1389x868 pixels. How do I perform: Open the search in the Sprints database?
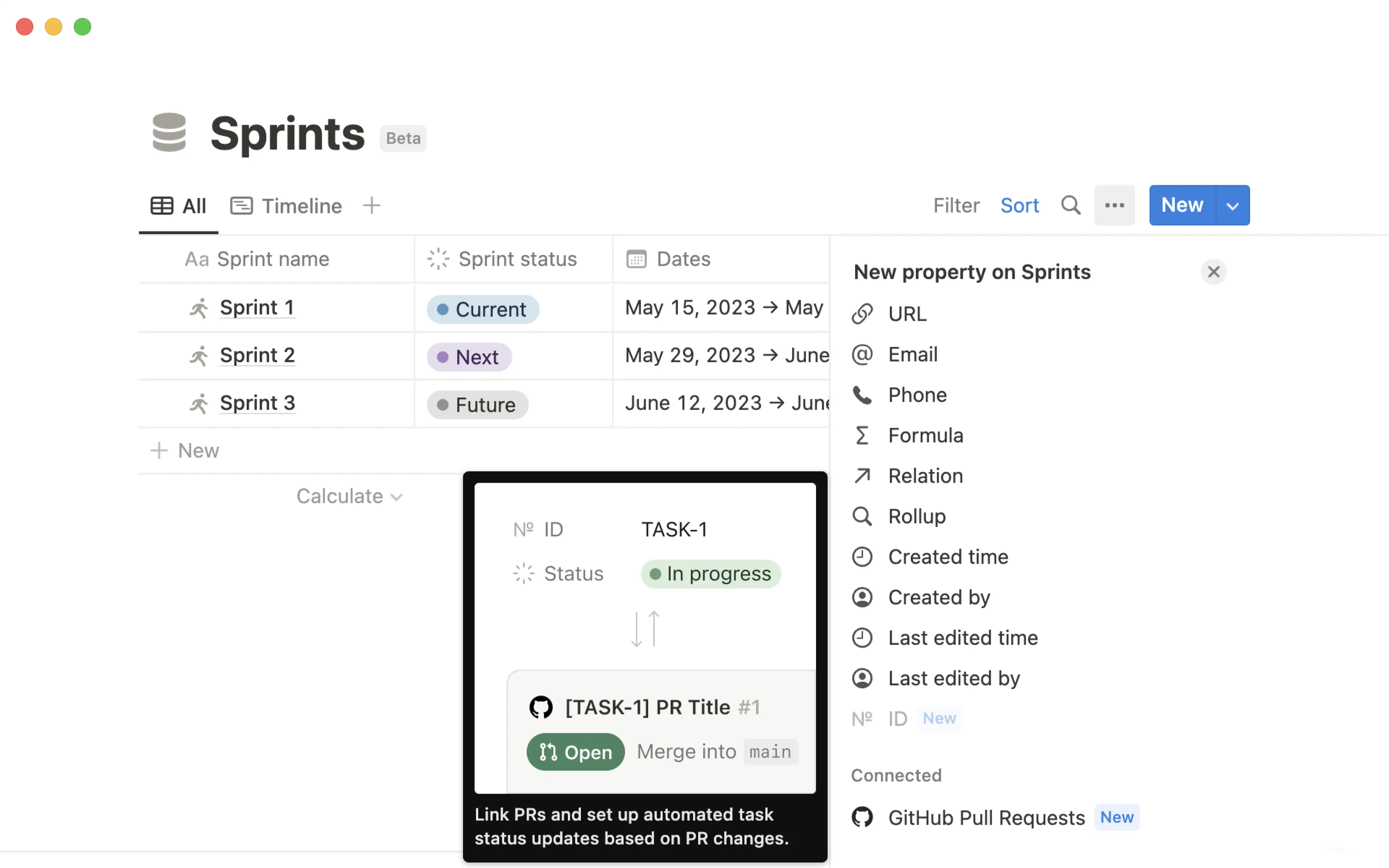(x=1070, y=205)
